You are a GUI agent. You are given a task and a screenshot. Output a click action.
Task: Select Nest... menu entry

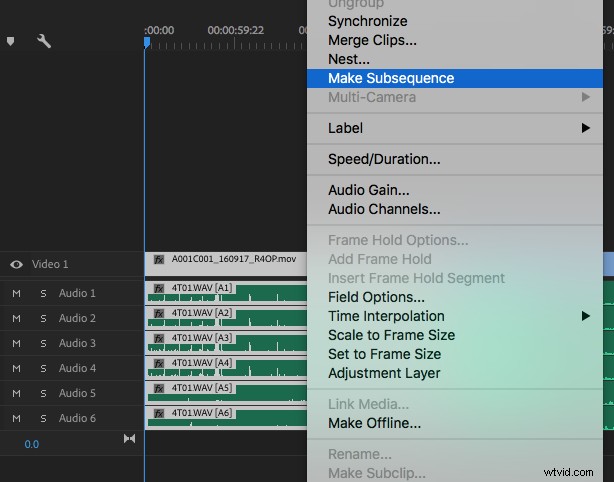[x=455, y=59]
